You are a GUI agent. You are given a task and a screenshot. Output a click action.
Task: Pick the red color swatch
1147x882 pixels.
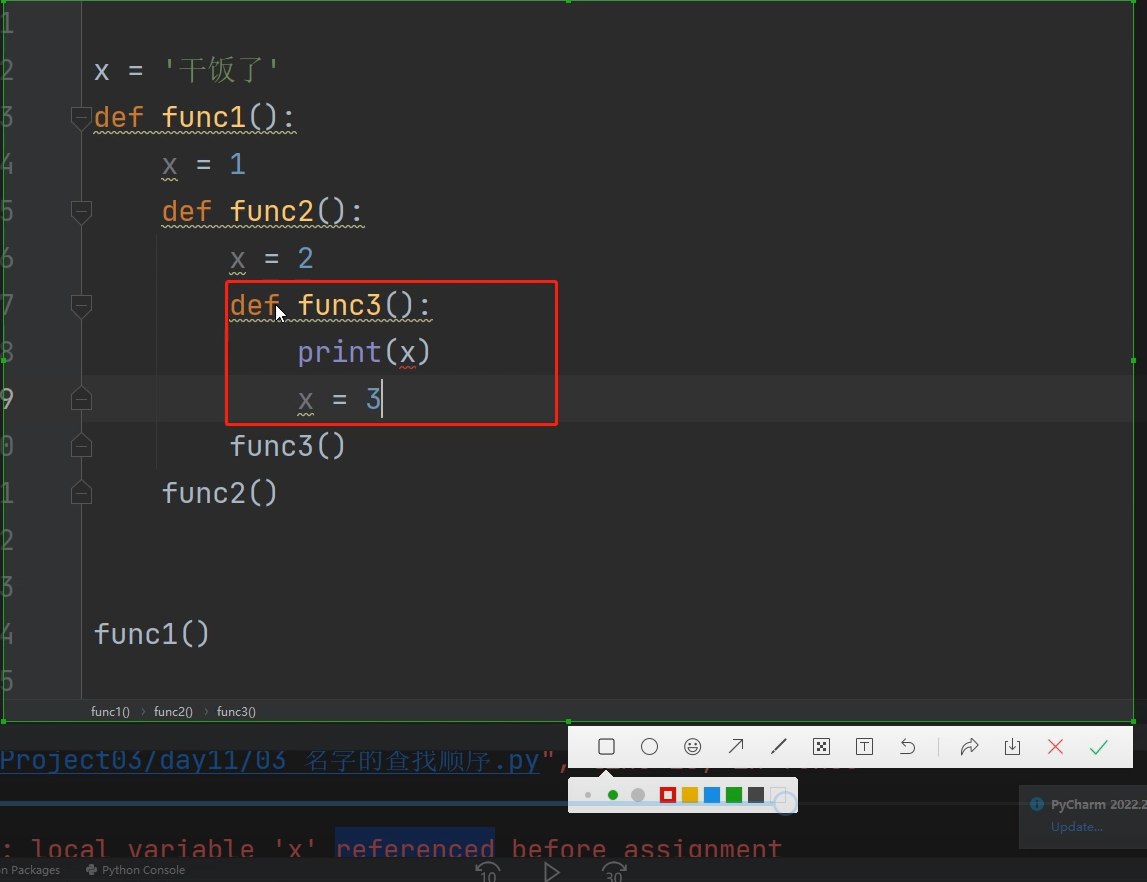point(668,795)
